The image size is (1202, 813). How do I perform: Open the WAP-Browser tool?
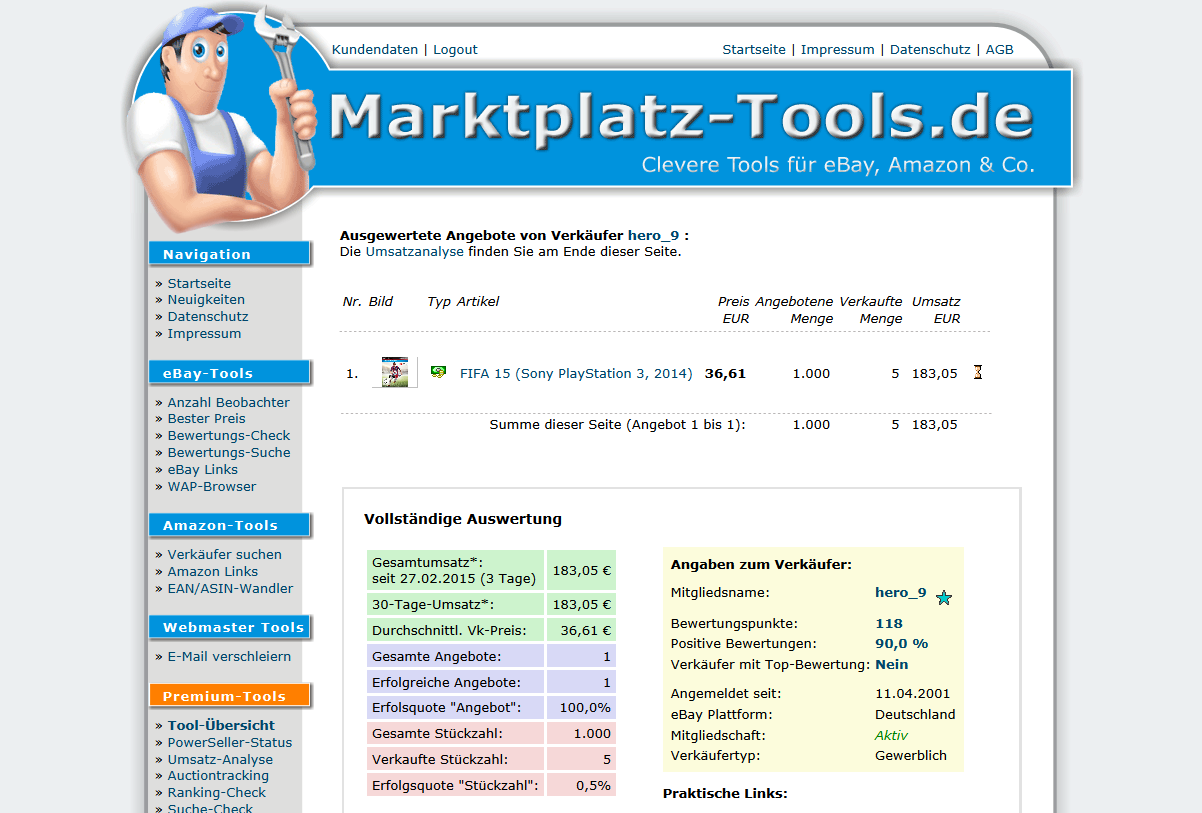[212, 487]
